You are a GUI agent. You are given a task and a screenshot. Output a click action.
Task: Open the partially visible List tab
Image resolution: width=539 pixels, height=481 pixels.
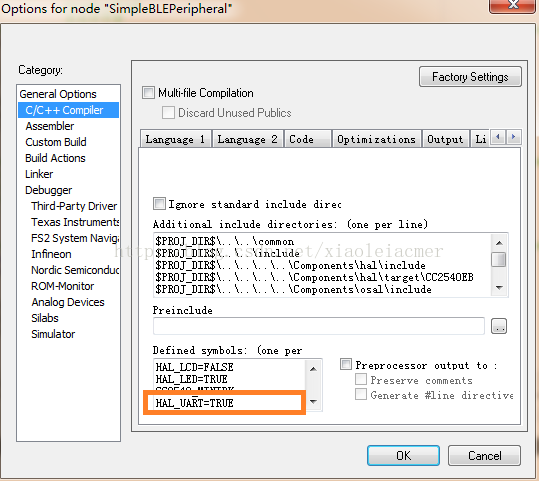[480, 139]
